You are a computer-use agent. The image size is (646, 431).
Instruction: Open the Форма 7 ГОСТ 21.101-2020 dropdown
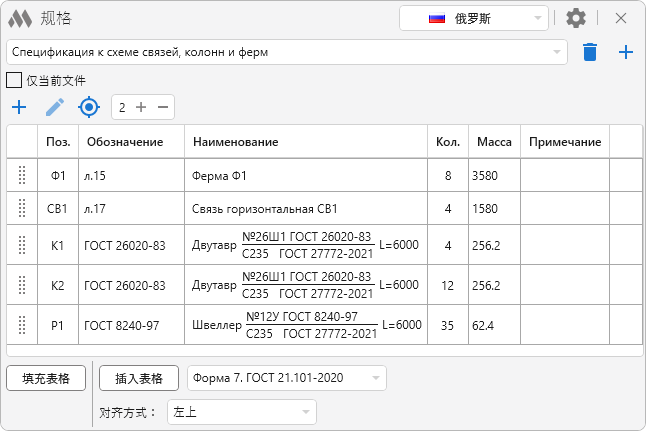tap(286, 378)
